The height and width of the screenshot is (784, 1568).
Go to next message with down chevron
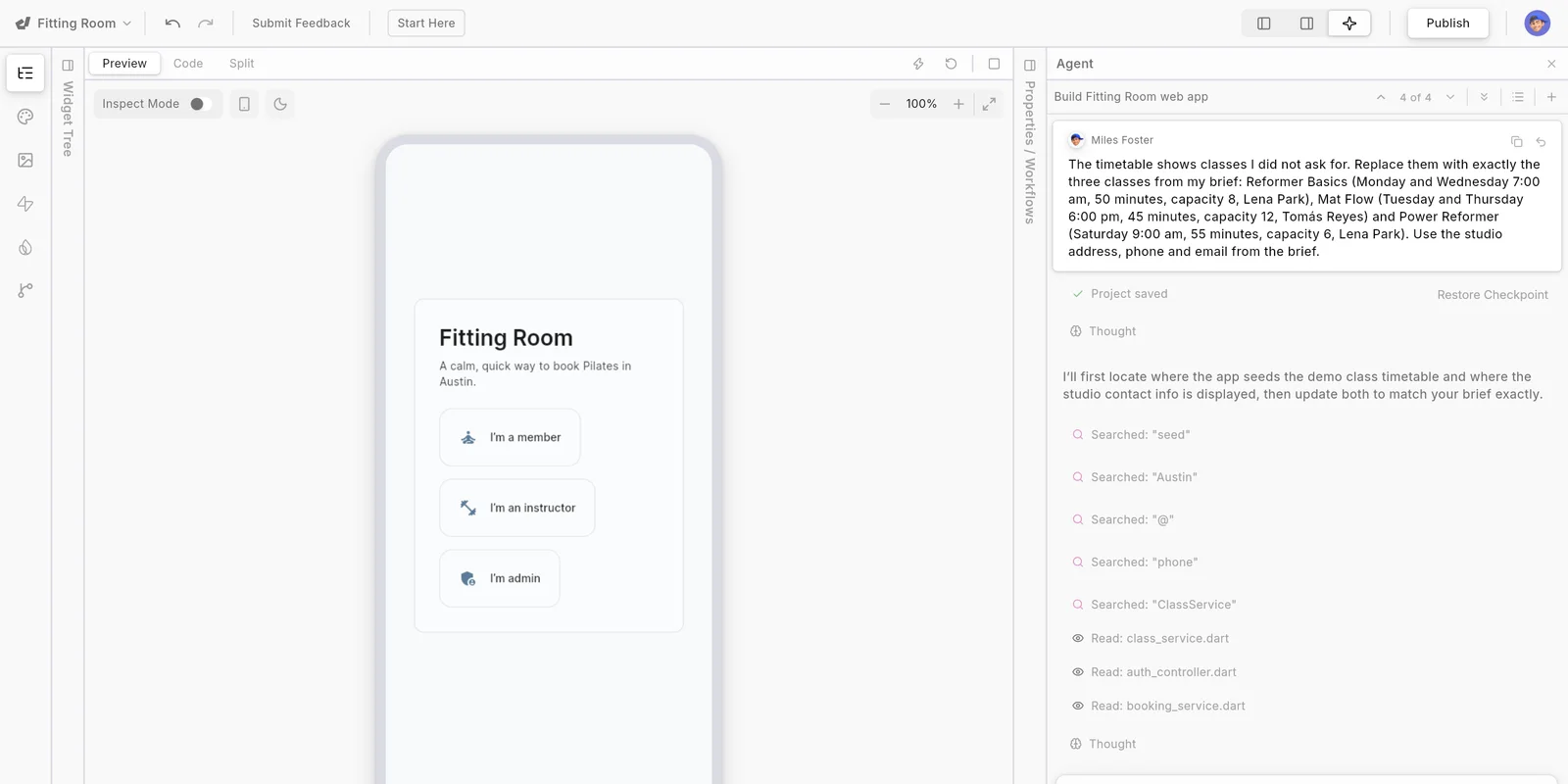(x=1450, y=97)
